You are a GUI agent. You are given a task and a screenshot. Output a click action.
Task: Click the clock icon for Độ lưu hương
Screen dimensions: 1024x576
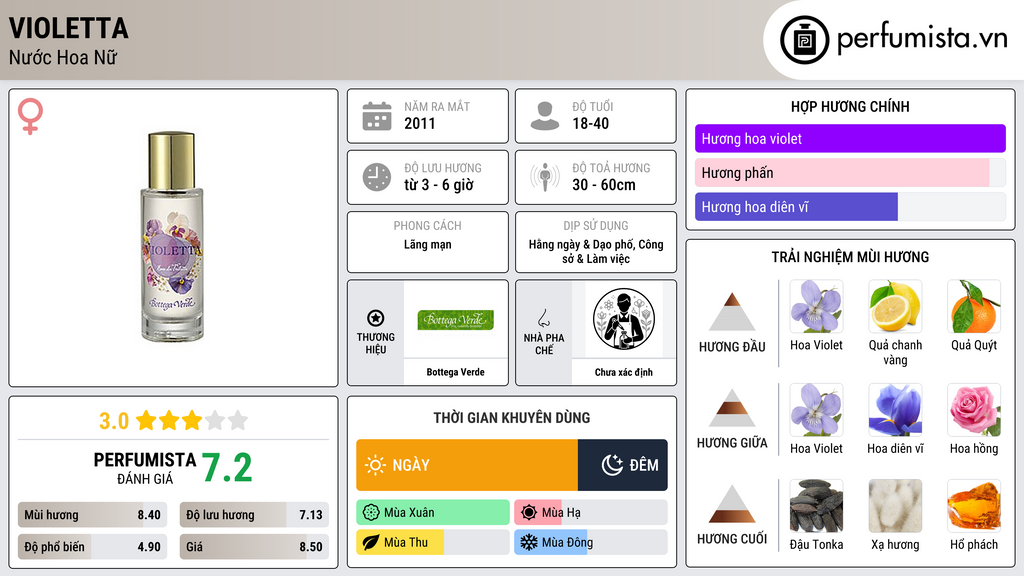tap(377, 177)
